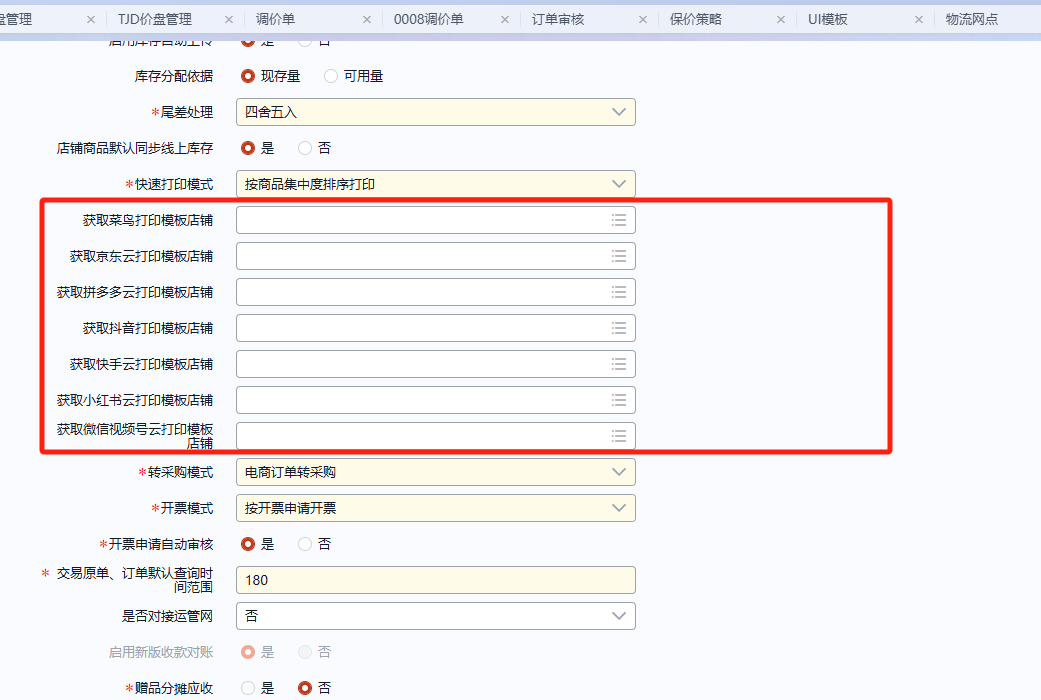Click the 交易原单、订单默认查询时间范围 input field
The image size is (1041, 700).
click(435, 580)
